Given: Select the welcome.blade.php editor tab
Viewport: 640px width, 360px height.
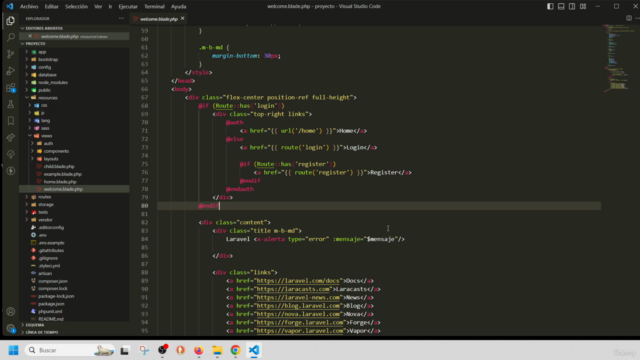Looking at the screenshot, I should (159, 19).
